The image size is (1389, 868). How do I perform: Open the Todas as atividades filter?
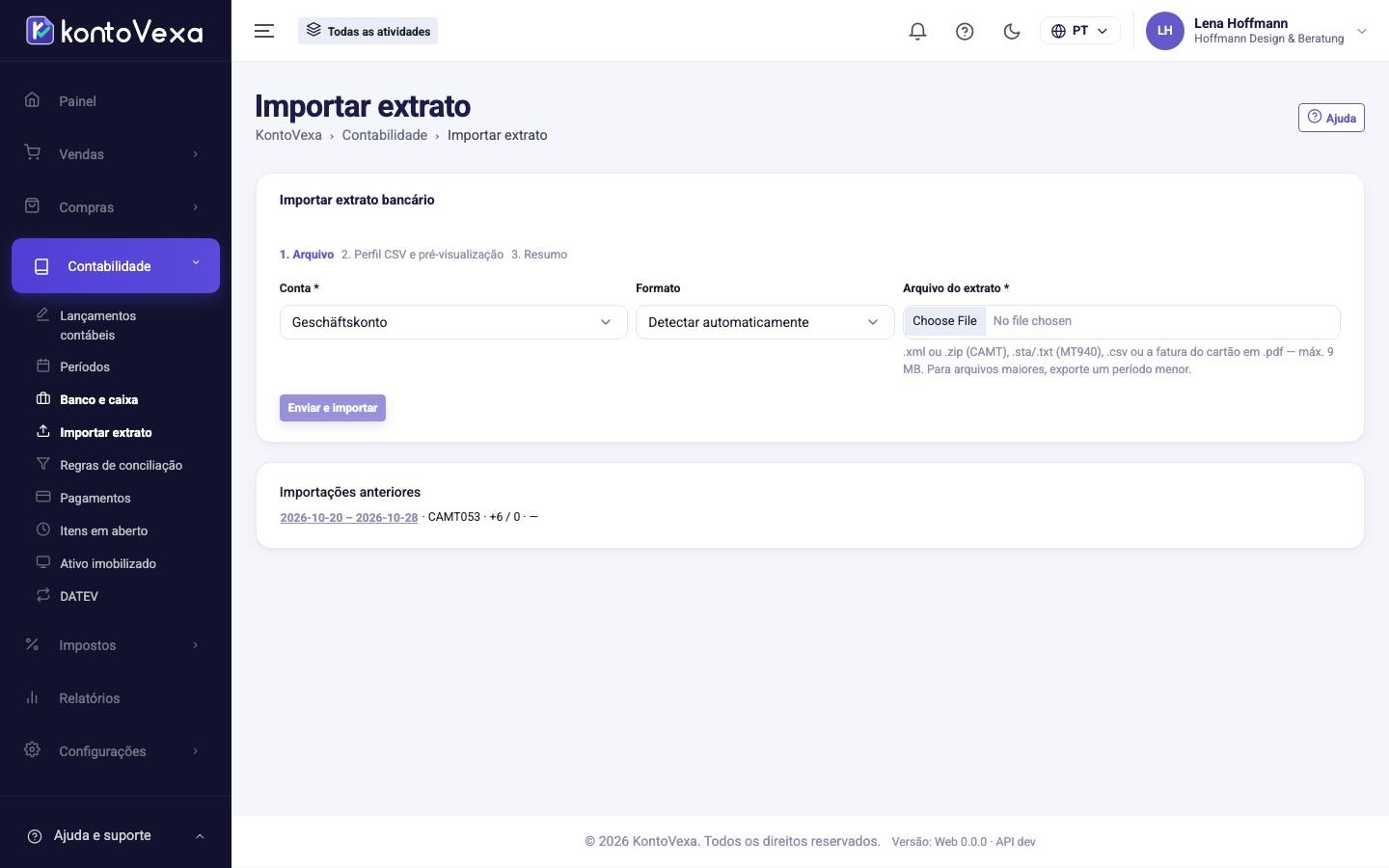click(368, 31)
